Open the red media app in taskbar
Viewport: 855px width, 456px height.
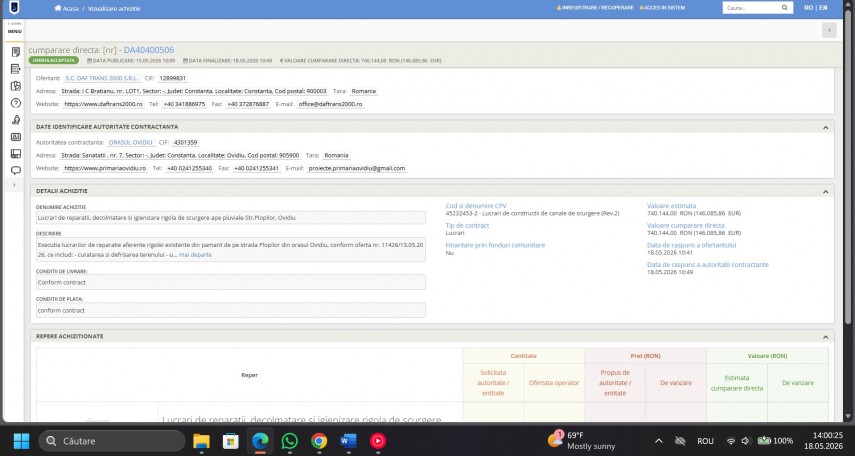(x=378, y=441)
